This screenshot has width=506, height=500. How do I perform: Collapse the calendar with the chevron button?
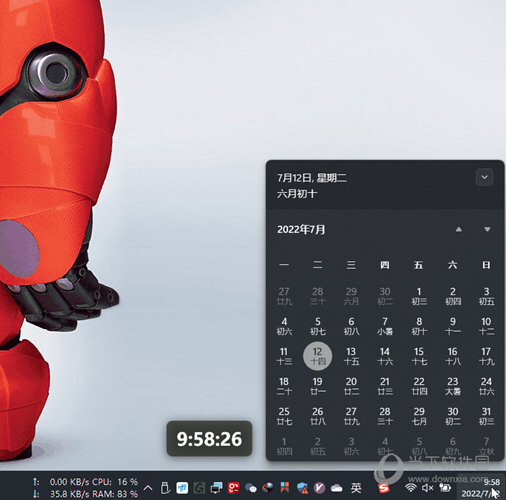coord(484,177)
